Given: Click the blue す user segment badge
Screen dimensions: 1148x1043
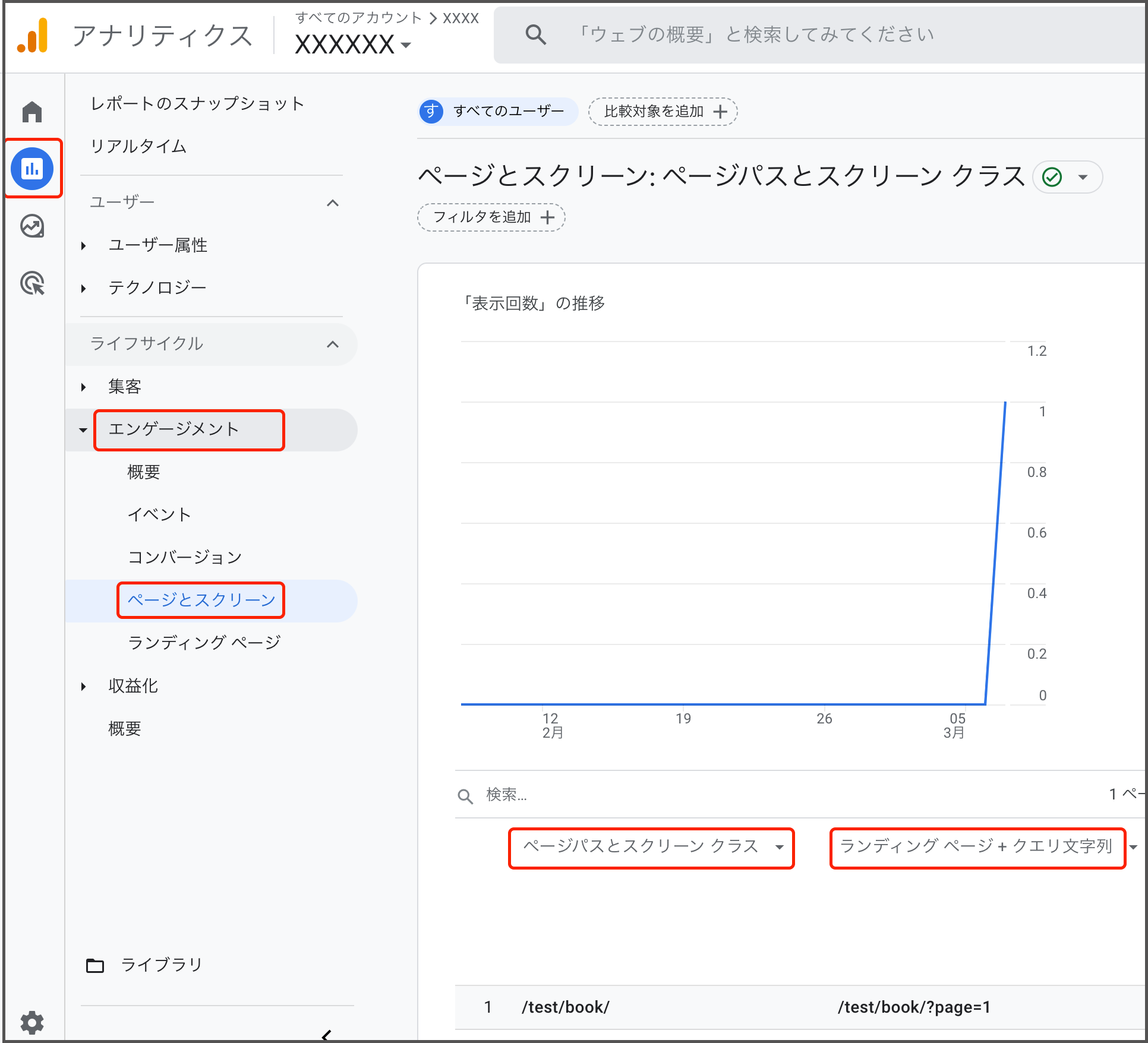Looking at the screenshot, I should pyautogui.click(x=431, y=111).
